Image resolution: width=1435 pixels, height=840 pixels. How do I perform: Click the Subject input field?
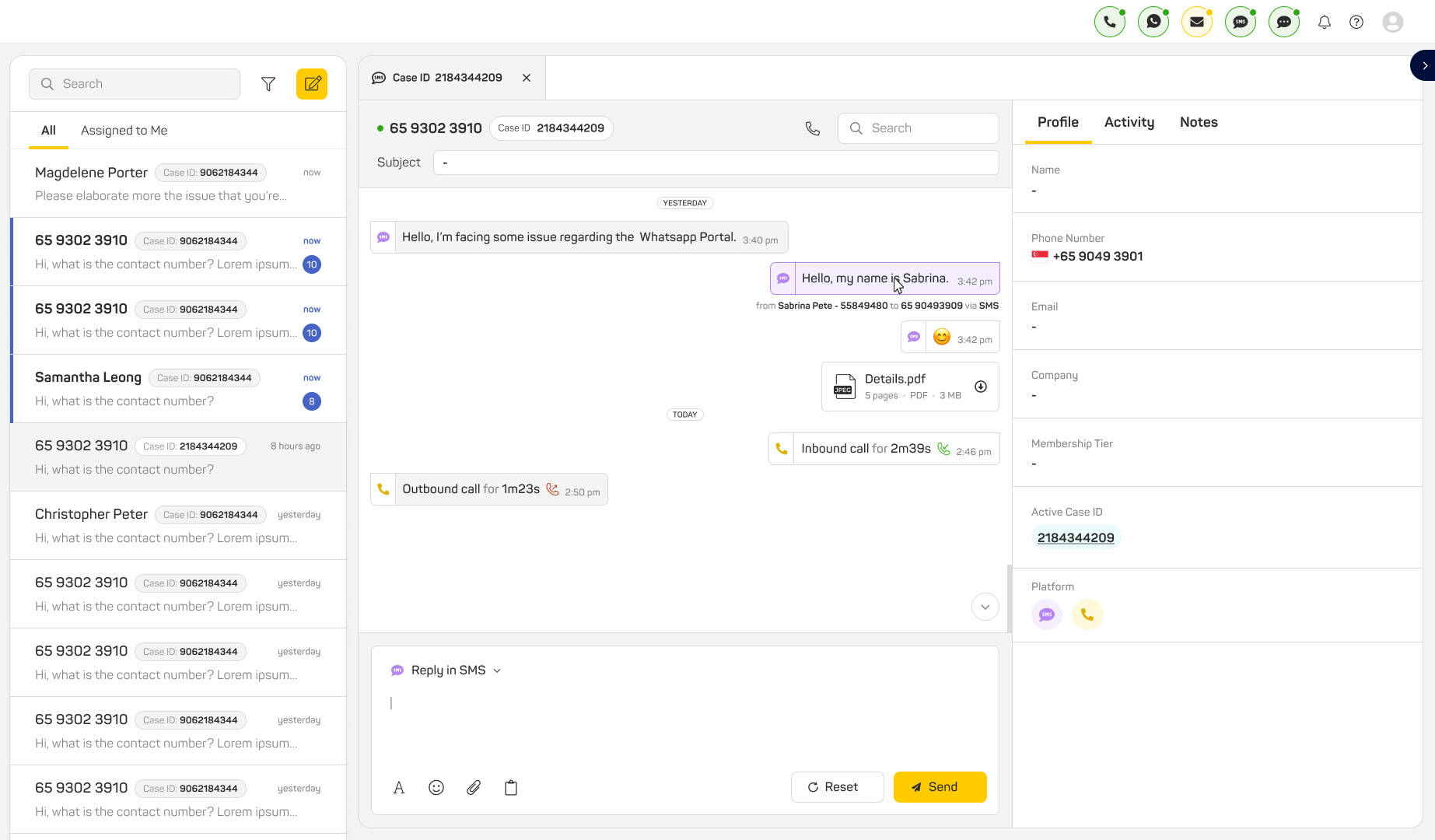tap(716, 163)
